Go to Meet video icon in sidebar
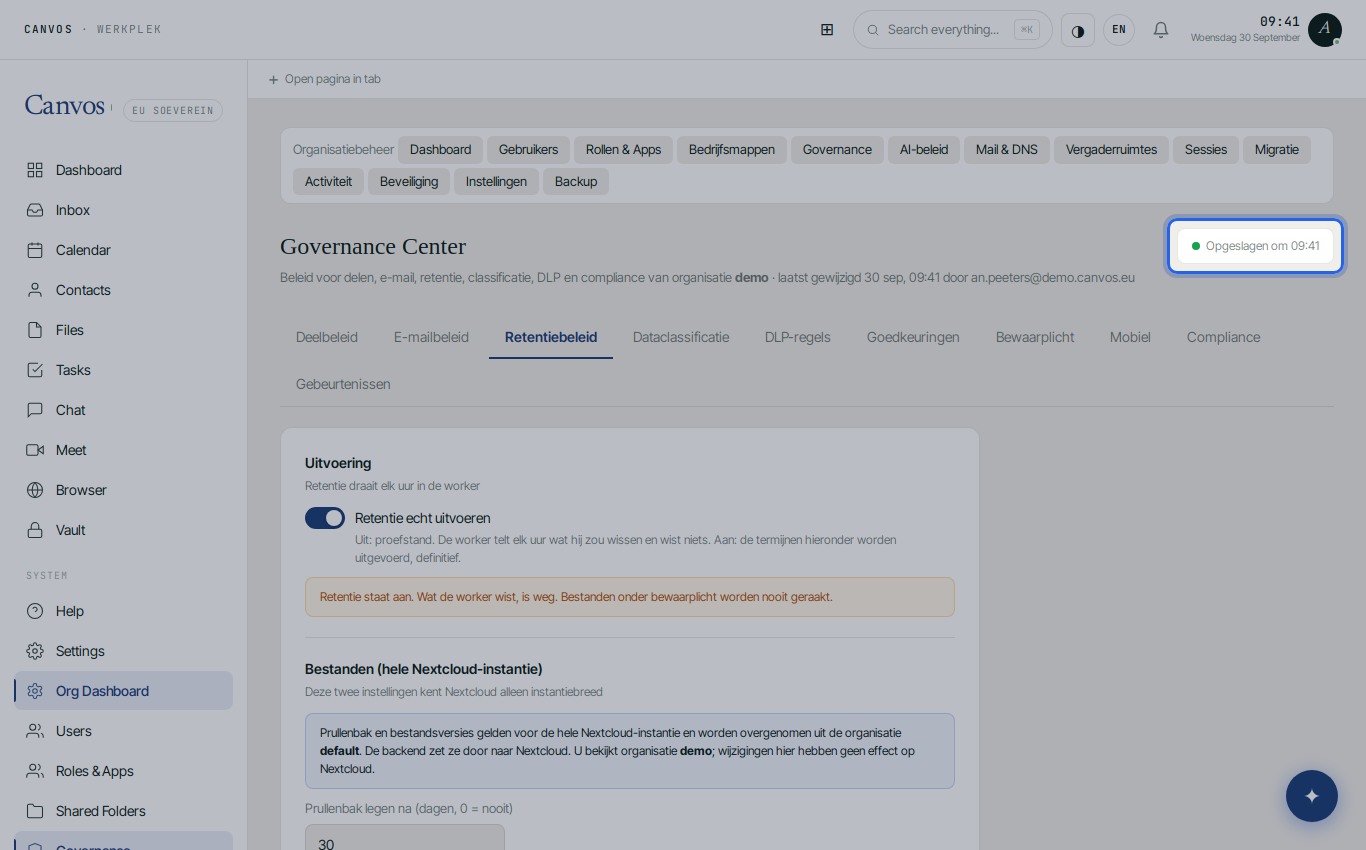 (35, 450)
